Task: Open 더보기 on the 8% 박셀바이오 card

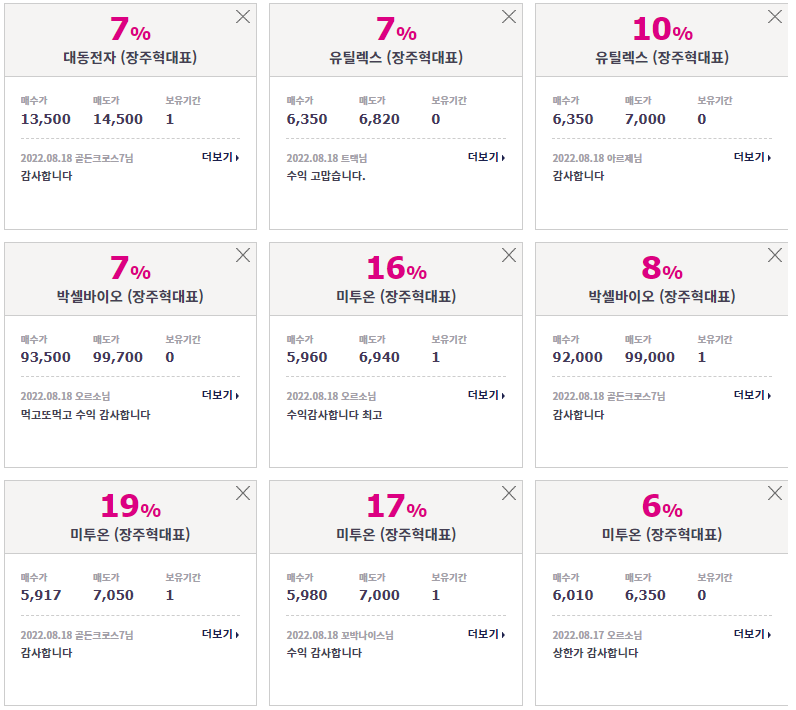Action: coord(752,395)
